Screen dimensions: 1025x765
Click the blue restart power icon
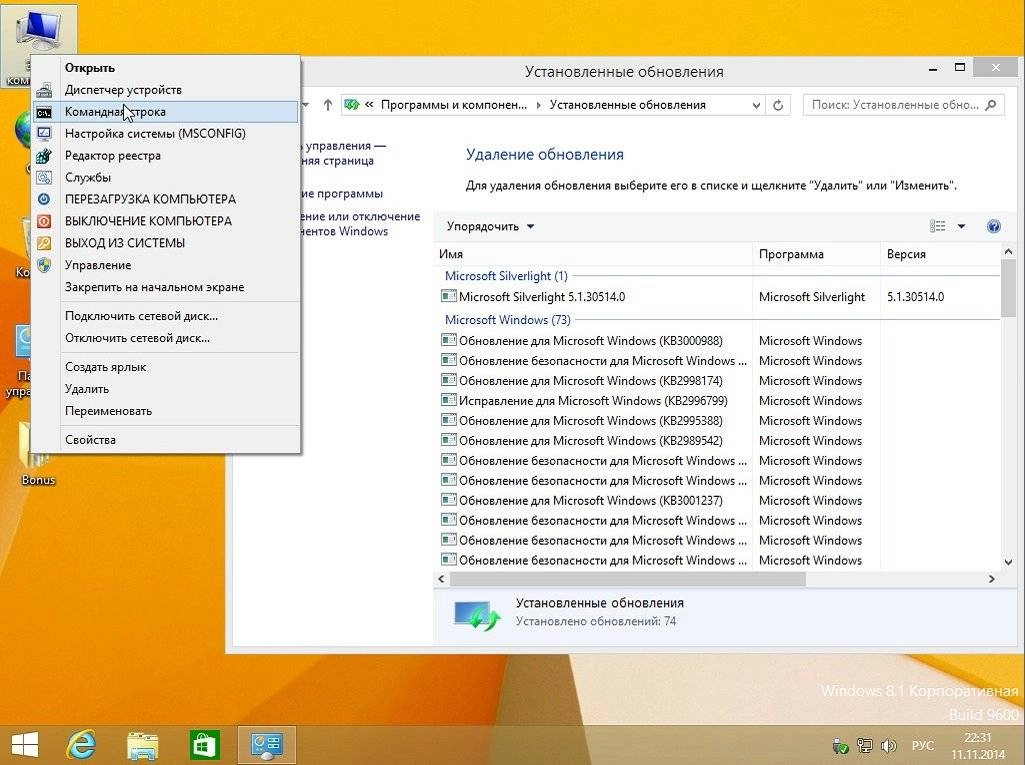(44, 199)
